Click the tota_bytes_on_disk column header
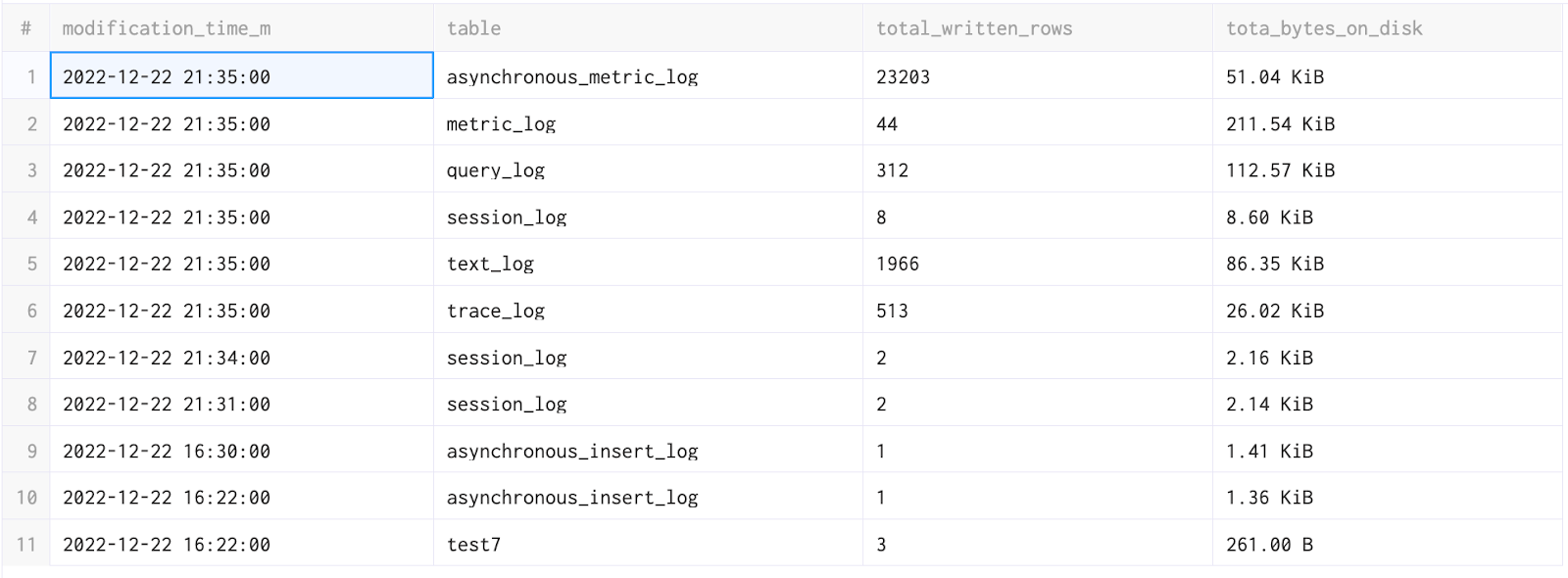This screenshot has height=578, width=1568. point(1324,28)
